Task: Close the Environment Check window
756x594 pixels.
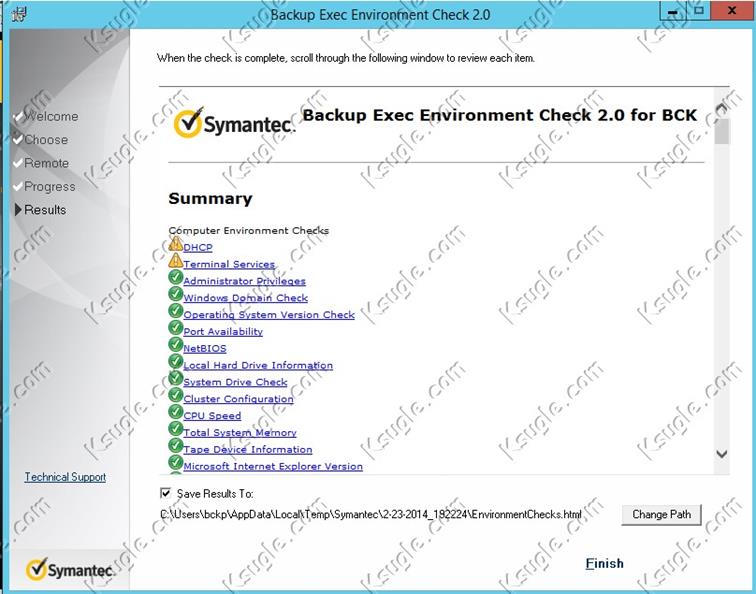Action: (732, 11)
